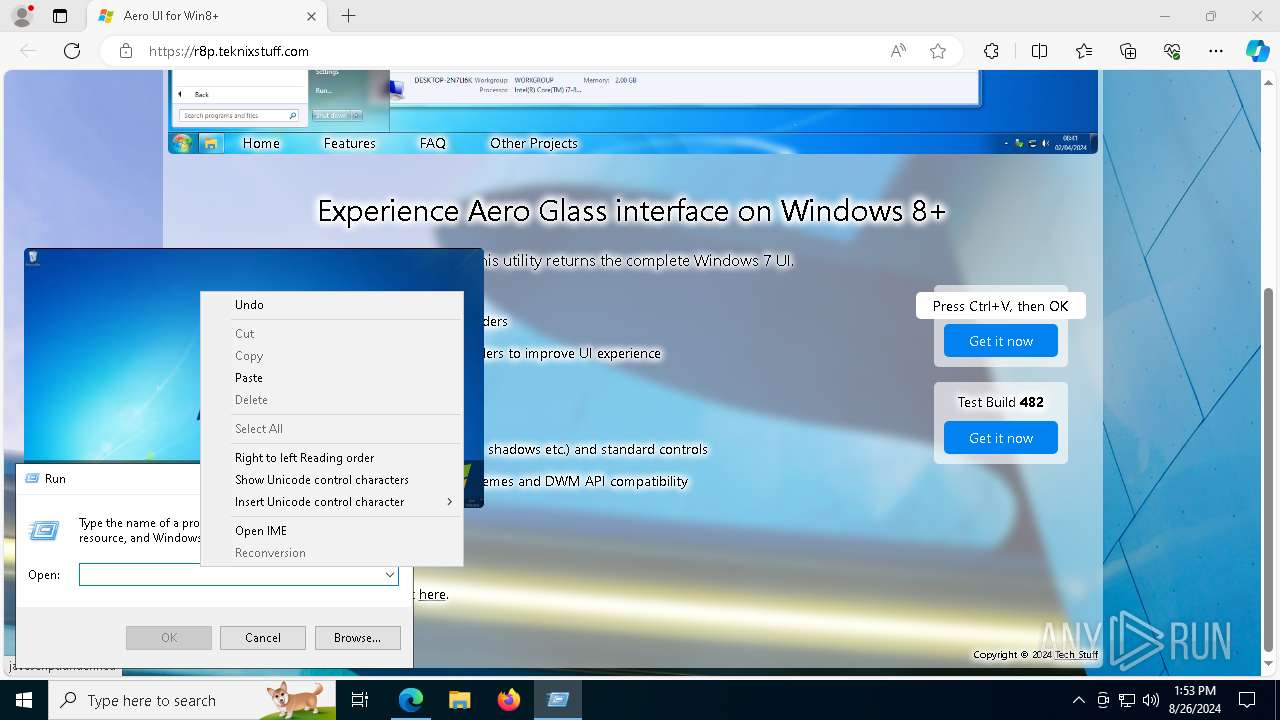Viewport: 1280px width, 720px height.
Task: Open Copilot sidebar icon
Action: coord(1257,51)
